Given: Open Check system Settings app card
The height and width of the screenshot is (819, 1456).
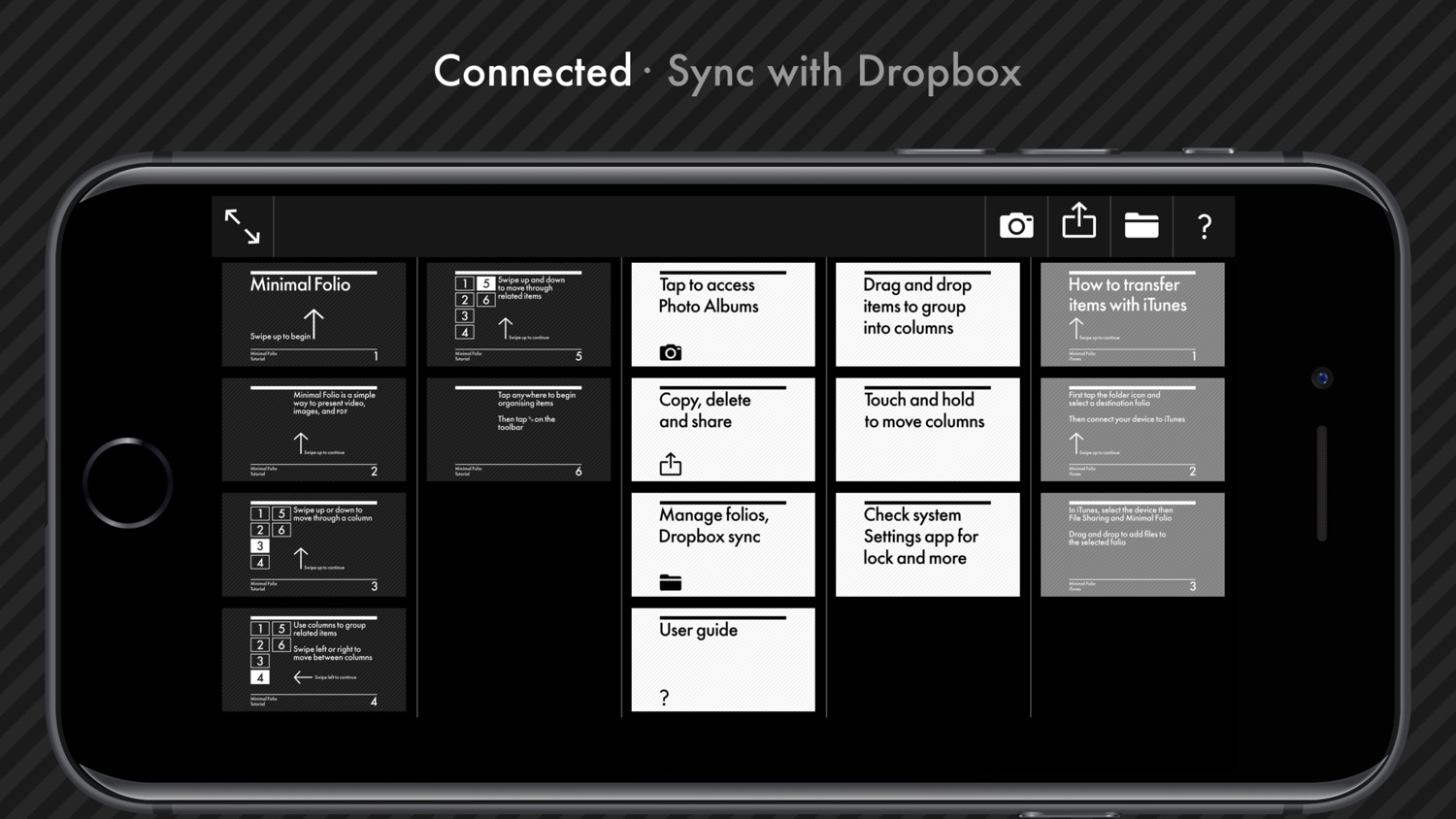Looking at the screenshot, I should [928, 544].
